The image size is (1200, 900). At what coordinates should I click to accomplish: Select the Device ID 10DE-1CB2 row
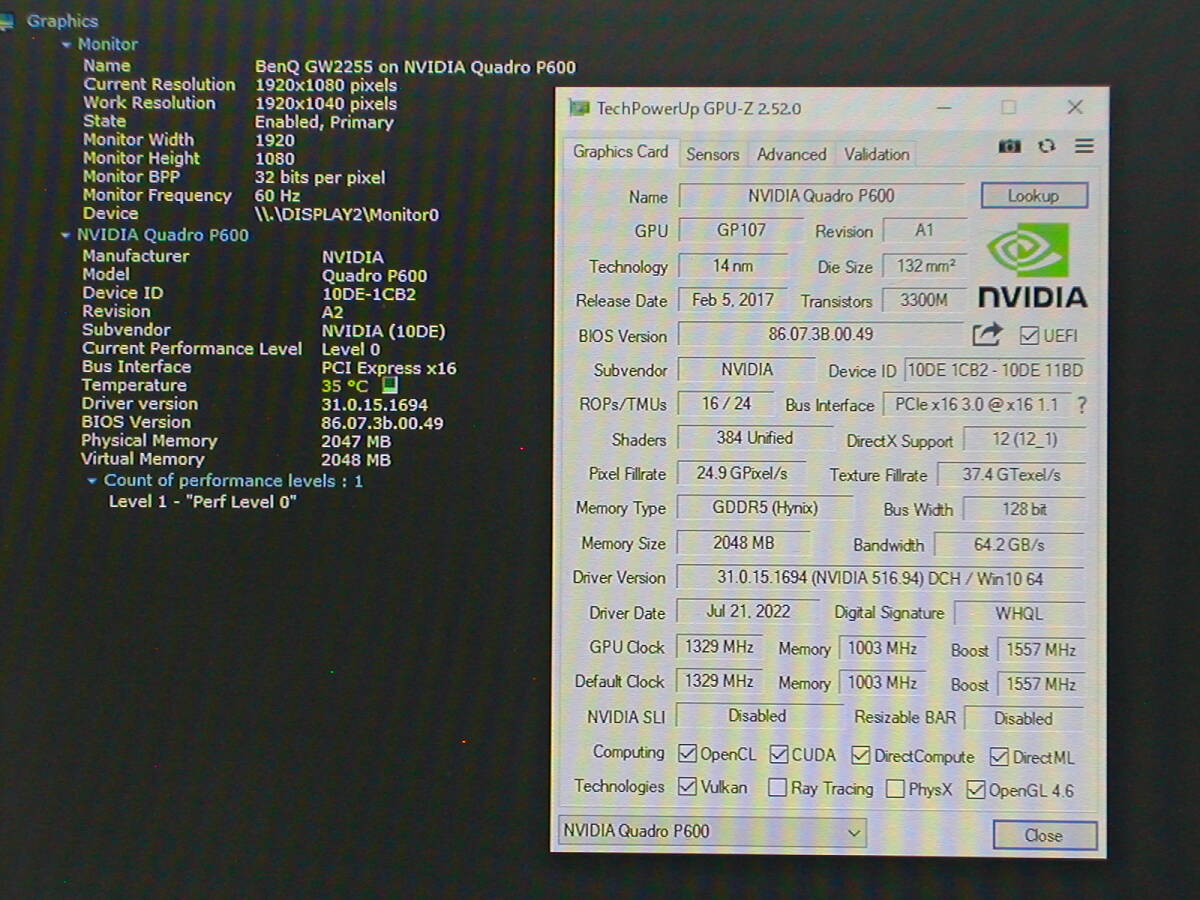pos(249,294)
